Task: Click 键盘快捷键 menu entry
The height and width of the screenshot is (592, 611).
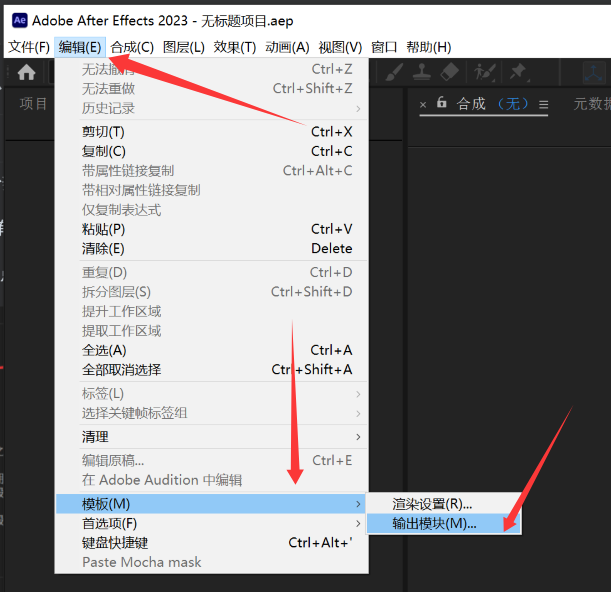Action: (x=115, y=543)
